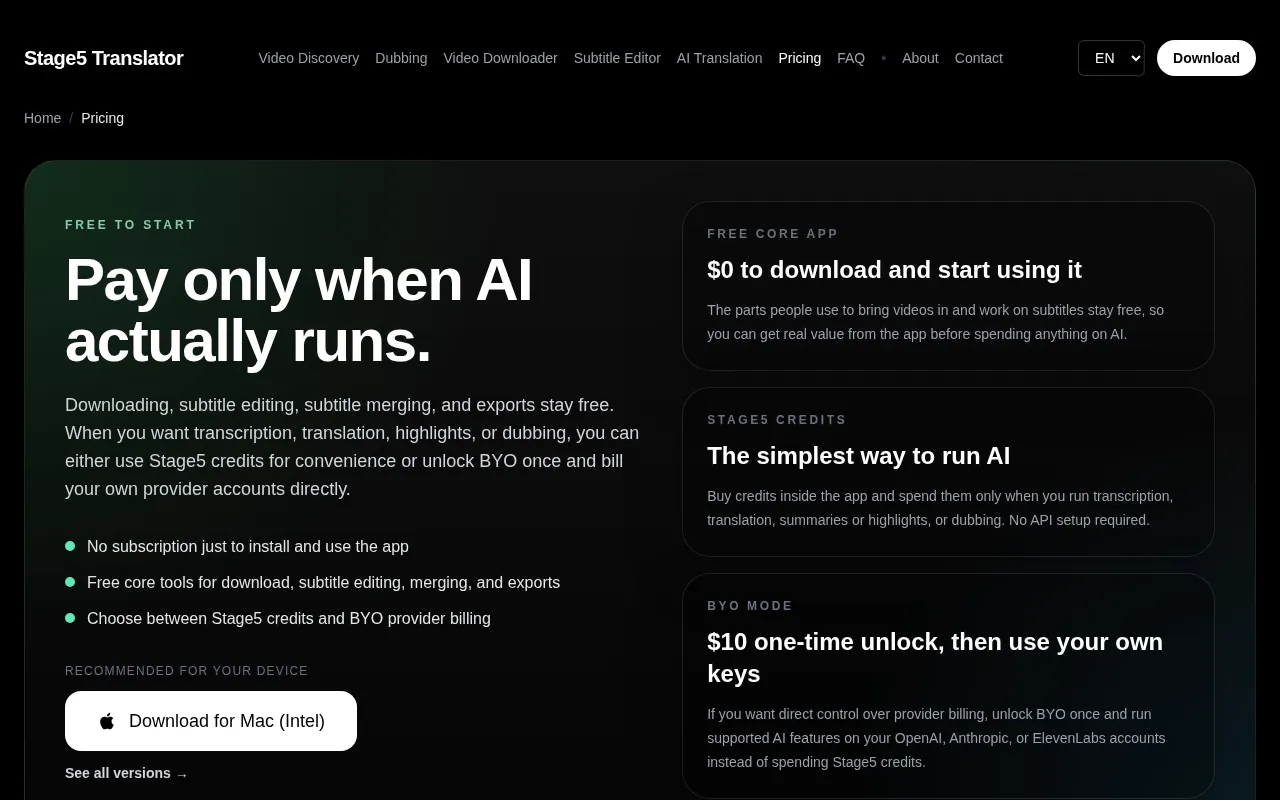Open the Subtitle Editor page

[x=617, y=58]
